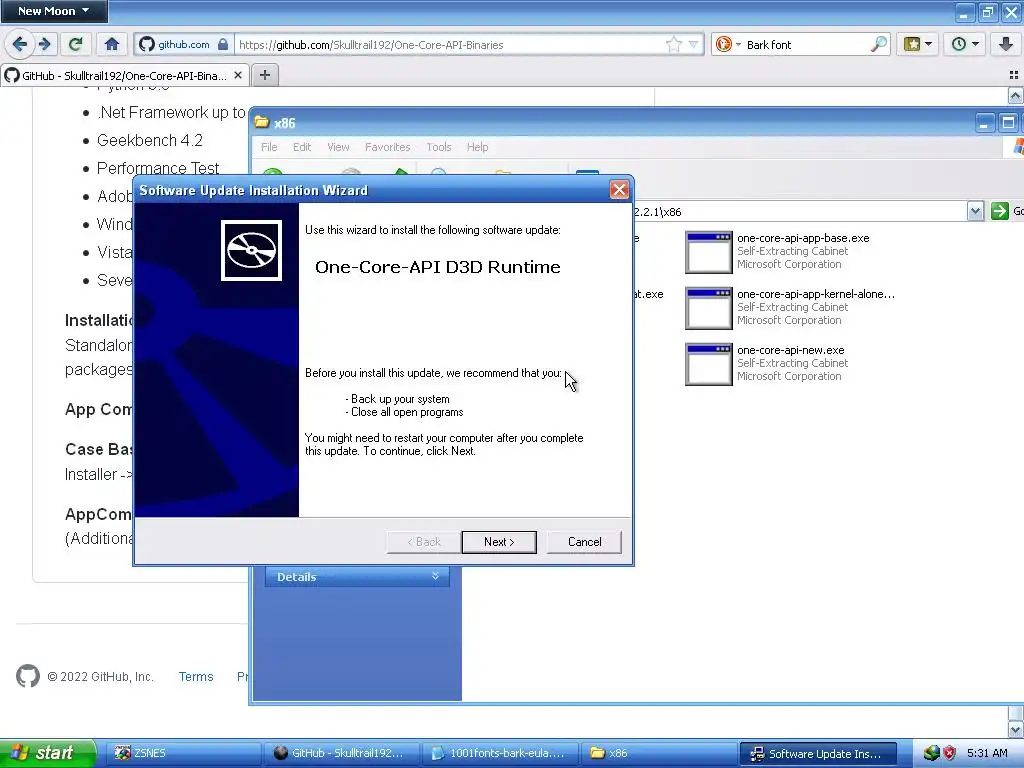Click the browser page scroll down arrow
Image resolution: width=1024 pixels, height=768 pixels.
1015,729
